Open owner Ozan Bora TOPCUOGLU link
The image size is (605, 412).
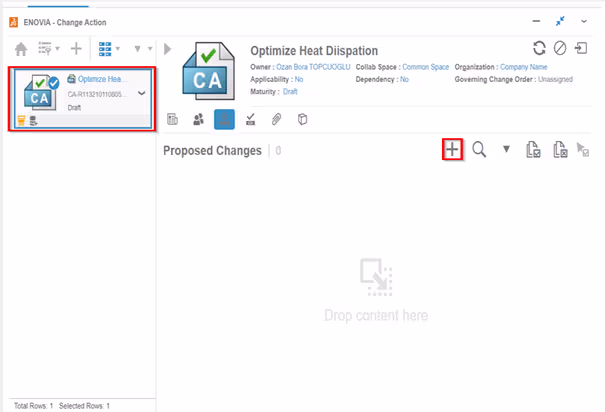coord(313,67)
